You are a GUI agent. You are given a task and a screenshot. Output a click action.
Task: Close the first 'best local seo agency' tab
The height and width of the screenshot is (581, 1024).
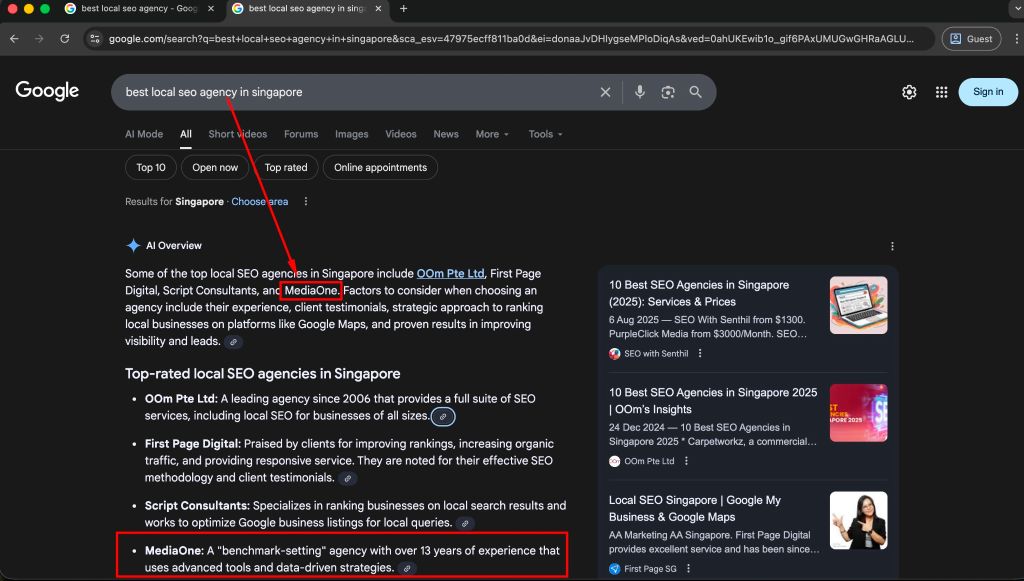(210, 8)
